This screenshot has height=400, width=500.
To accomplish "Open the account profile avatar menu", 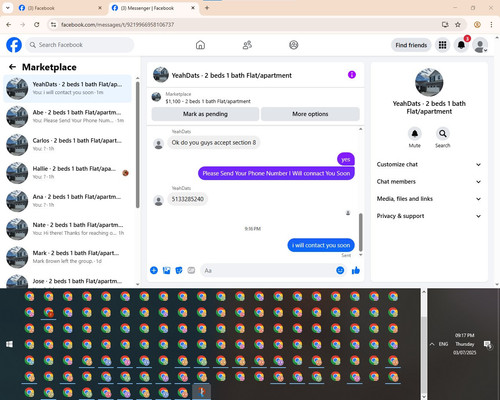I will click(480, 45).
